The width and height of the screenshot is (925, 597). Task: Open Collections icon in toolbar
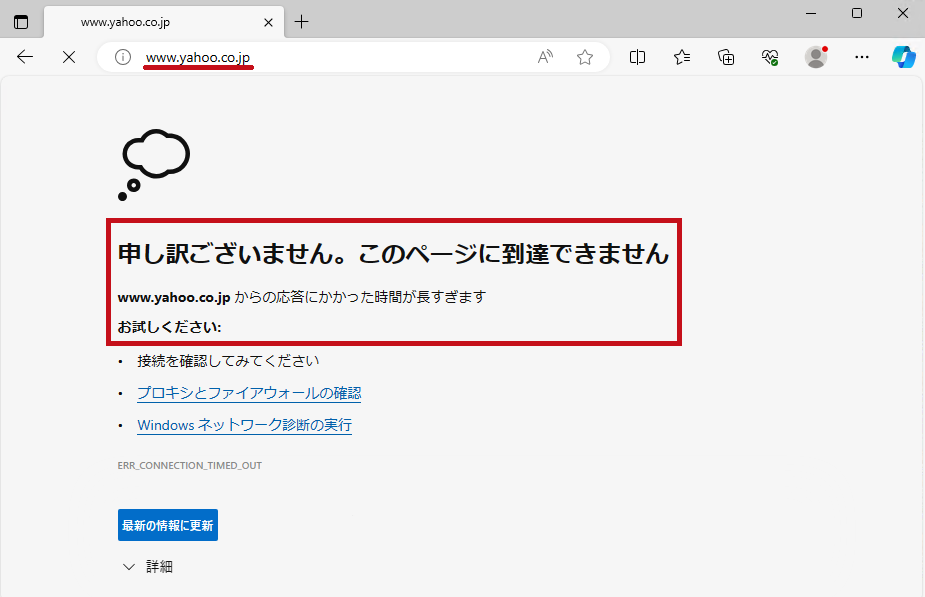[x=726, y=57]
